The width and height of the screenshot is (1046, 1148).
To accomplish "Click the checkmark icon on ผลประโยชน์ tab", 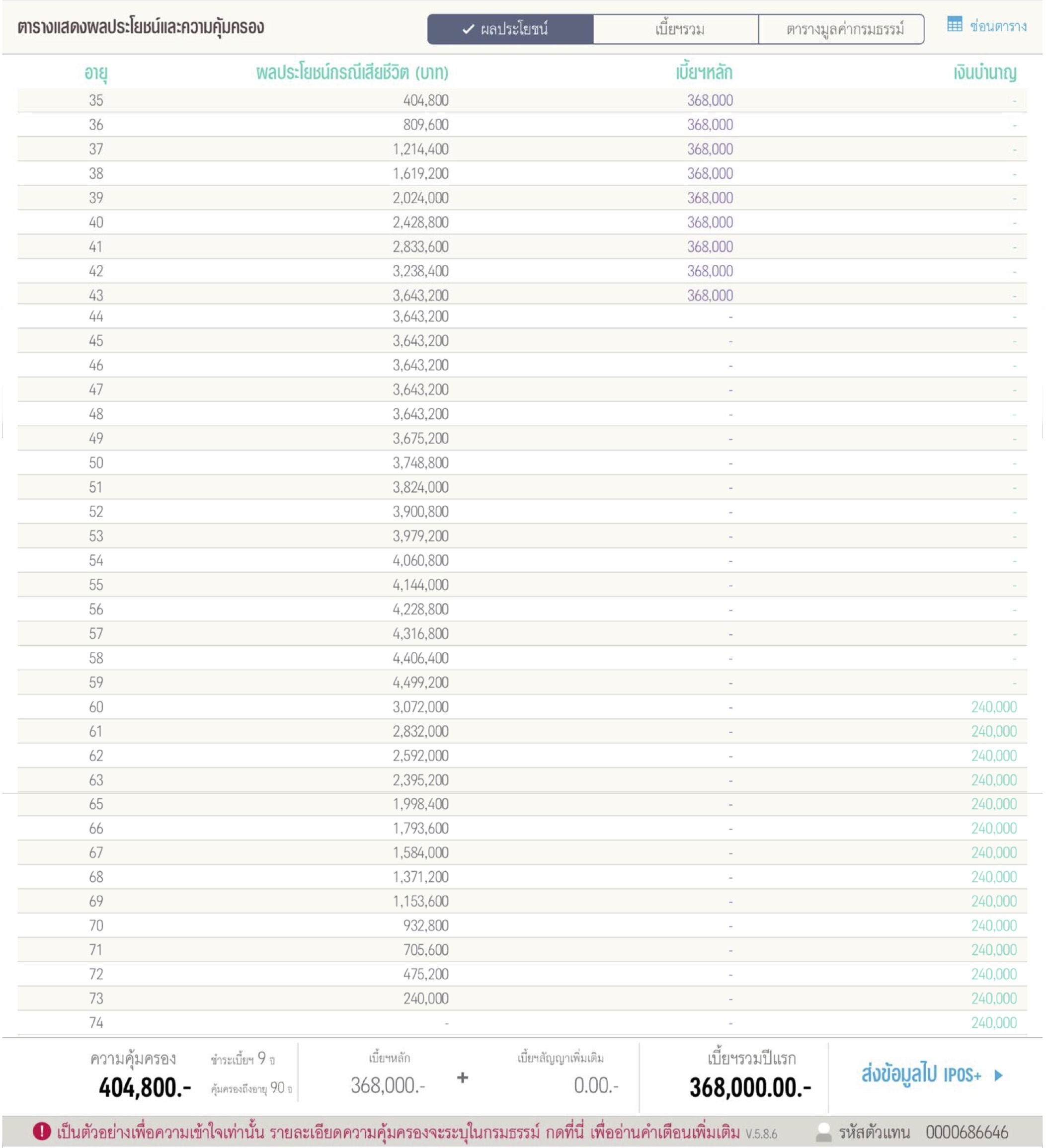I will 468,29.
